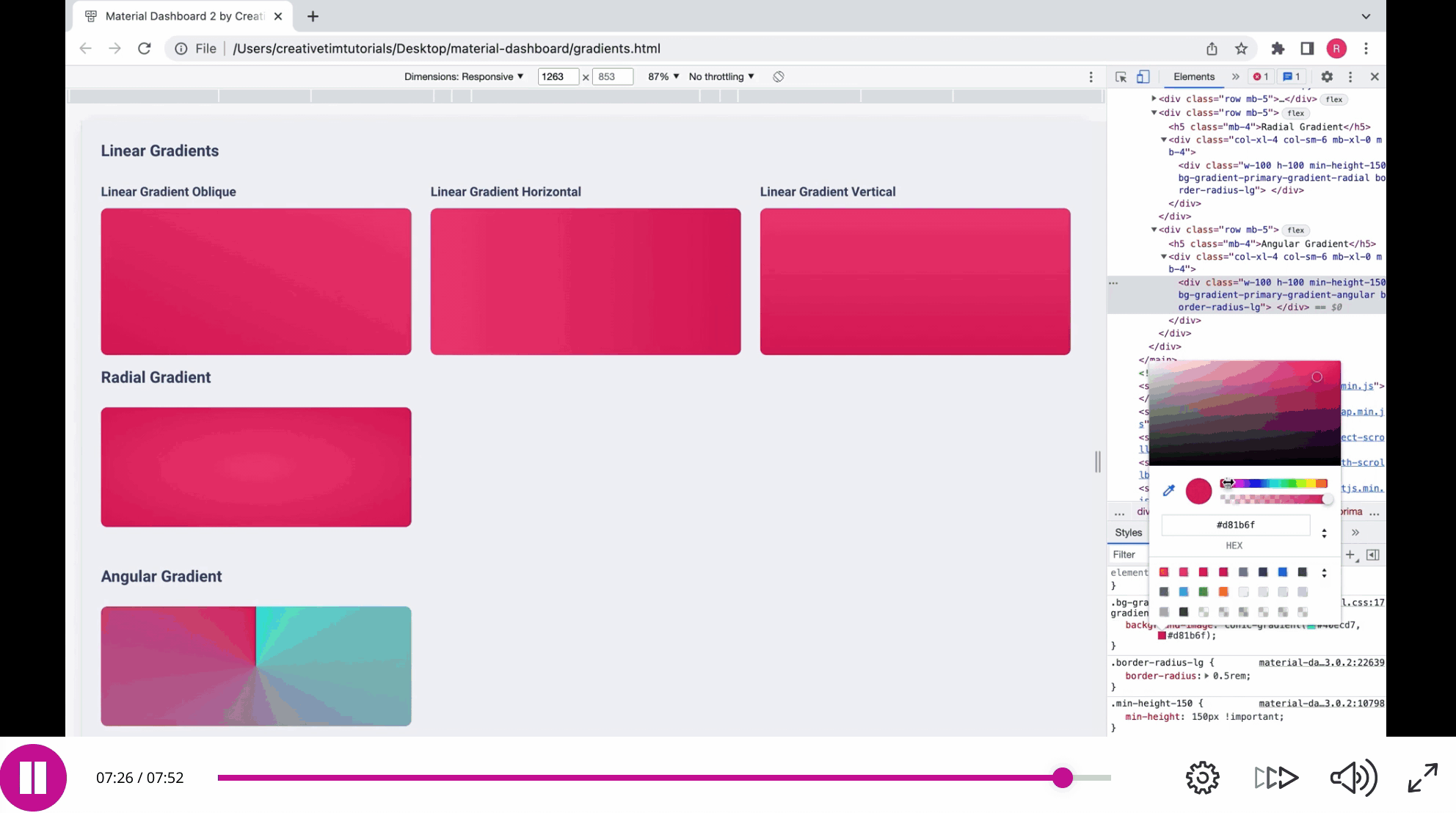1456x813 pixels.
Task: Select the Styles tab
Action: pyautogui.click(x=1128, y=533)
